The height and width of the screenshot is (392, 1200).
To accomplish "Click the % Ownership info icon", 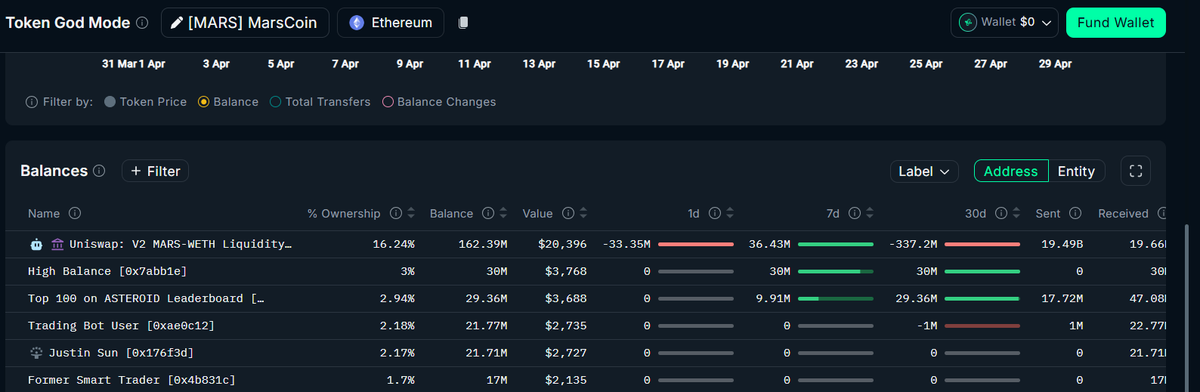I will coord(395,214).
